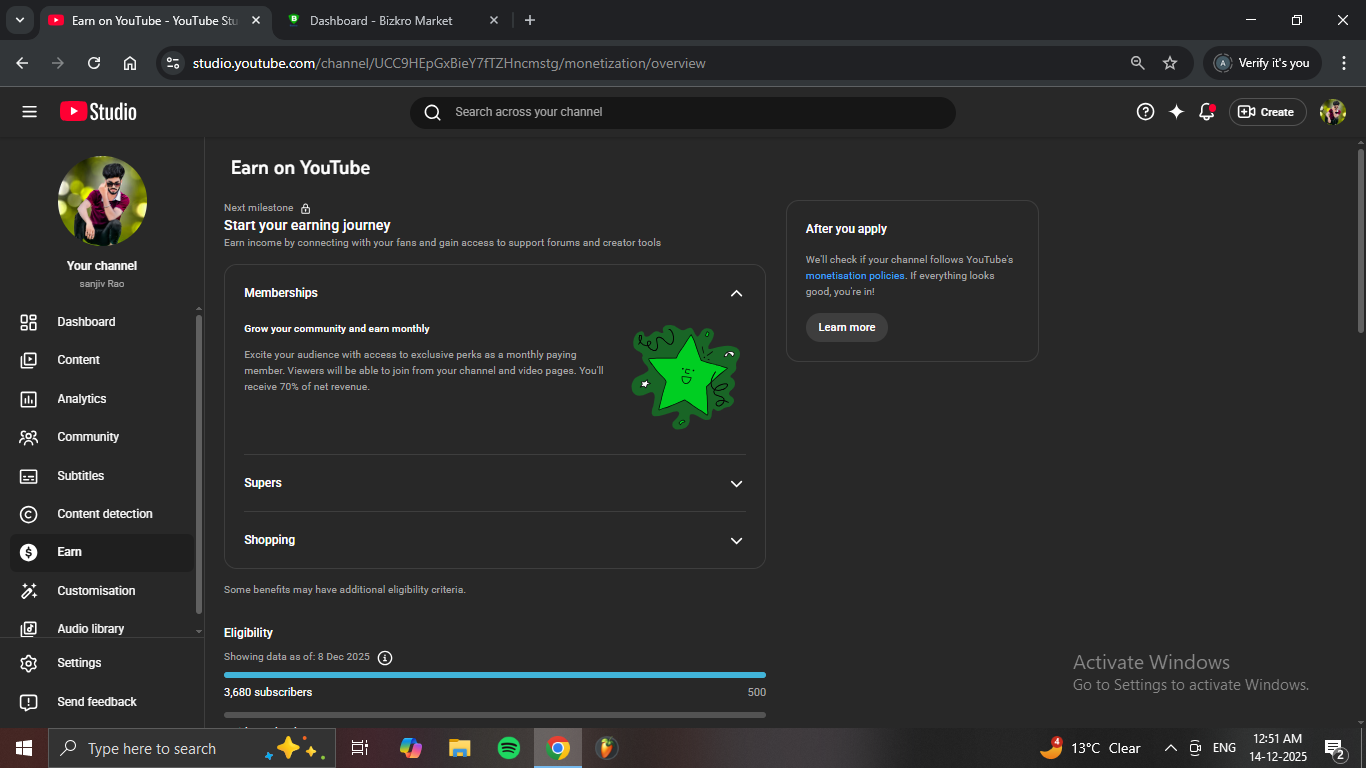Image resolution: width=1366 pixels, height=768 pixels.
Task: Open the Help question mark icon
Action: 1145,112
